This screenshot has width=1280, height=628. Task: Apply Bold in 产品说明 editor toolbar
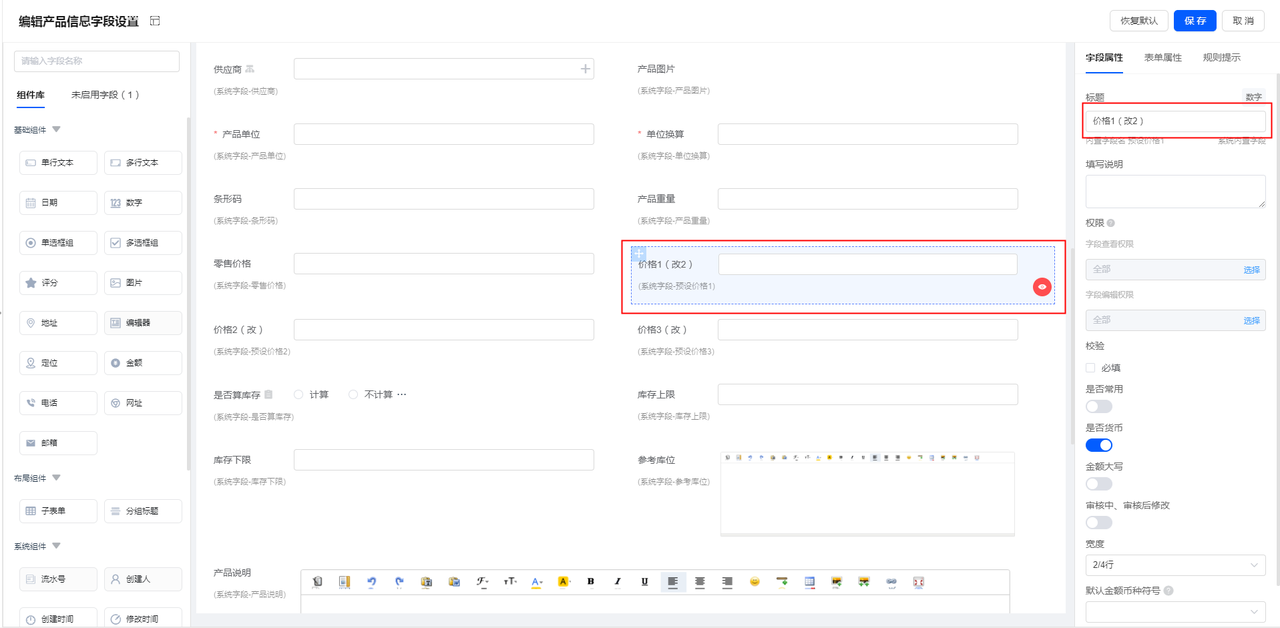point(591,581)
